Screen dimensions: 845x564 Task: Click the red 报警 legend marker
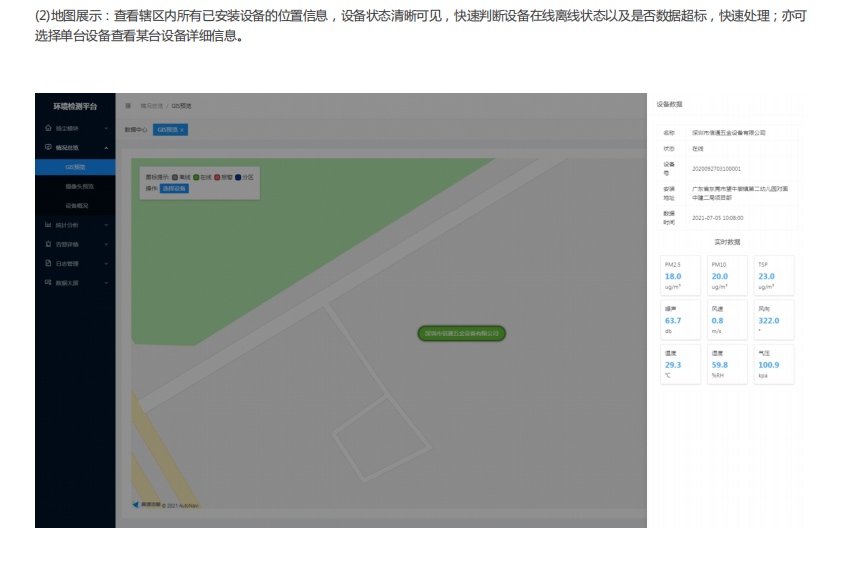tap(217, 177)
